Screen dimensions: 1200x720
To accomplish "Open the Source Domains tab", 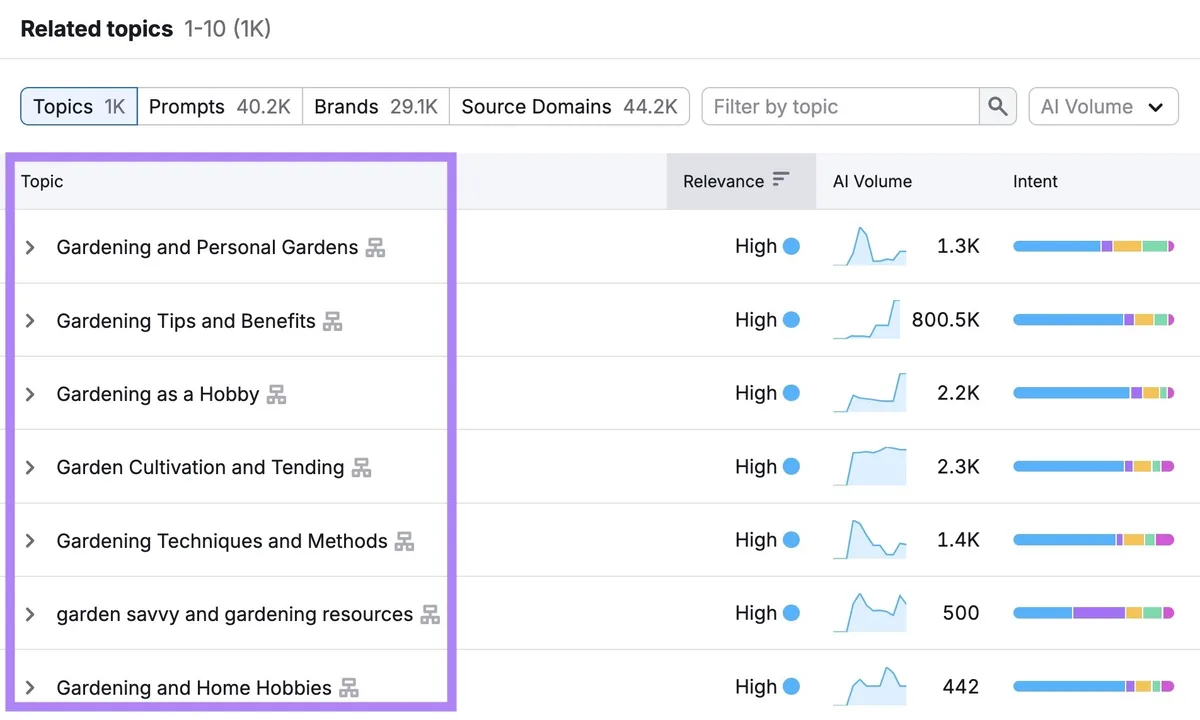I will pos(569,107).
